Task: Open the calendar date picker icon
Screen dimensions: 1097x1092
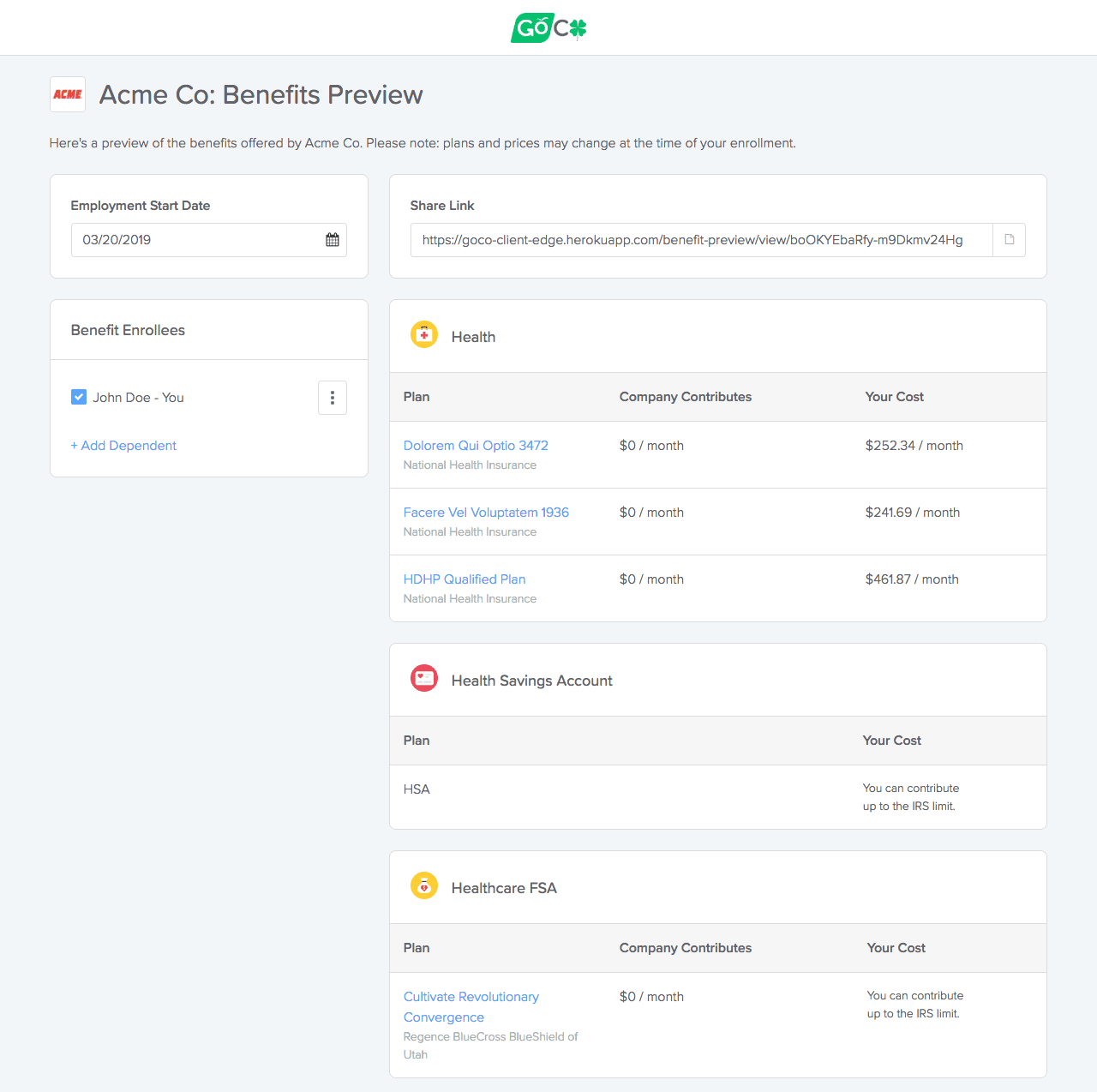Action: click(x=333, y=240)
